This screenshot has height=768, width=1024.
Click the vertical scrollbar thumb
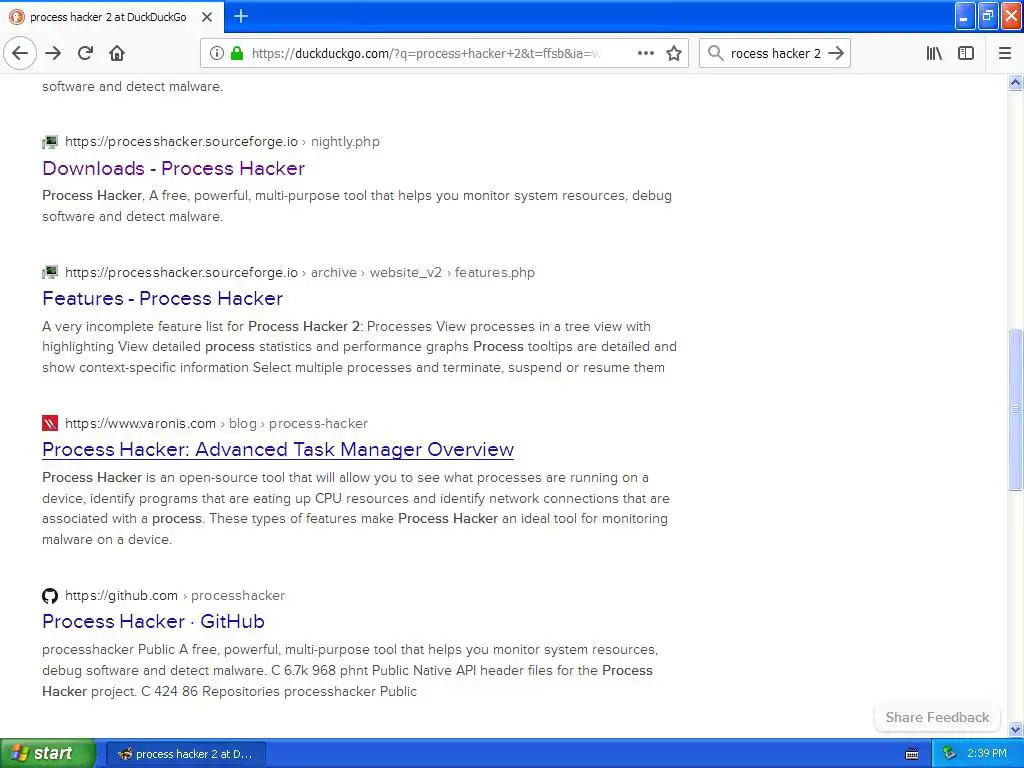pos(1015,409)
